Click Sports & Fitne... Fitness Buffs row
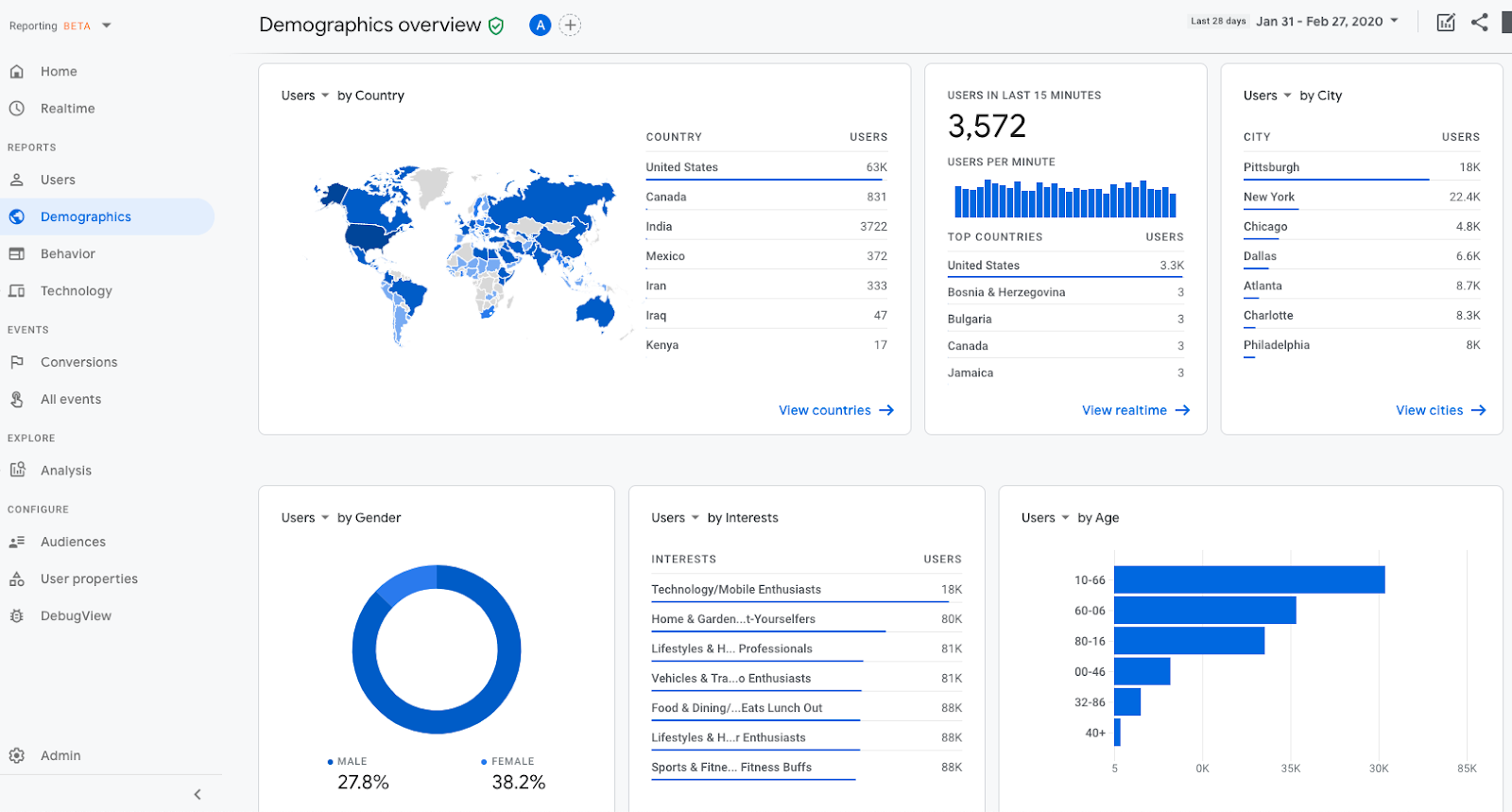 (806, 768)
